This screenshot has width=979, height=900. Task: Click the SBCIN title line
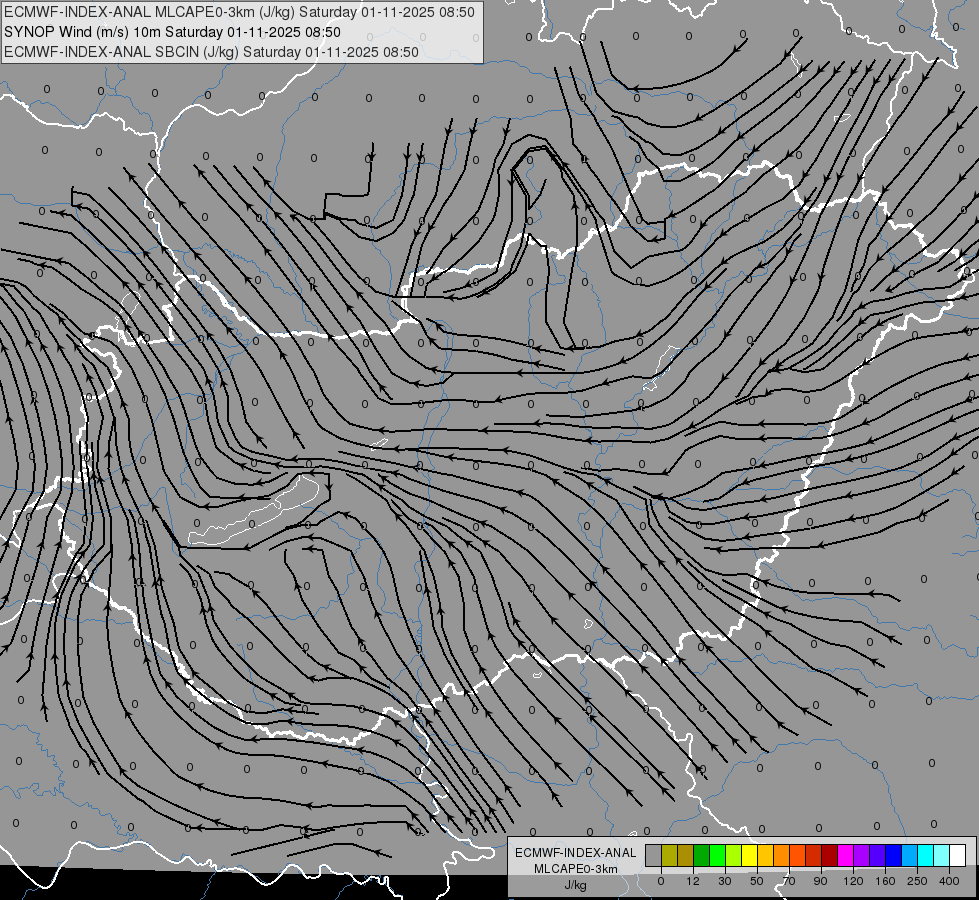pos(211,52)
